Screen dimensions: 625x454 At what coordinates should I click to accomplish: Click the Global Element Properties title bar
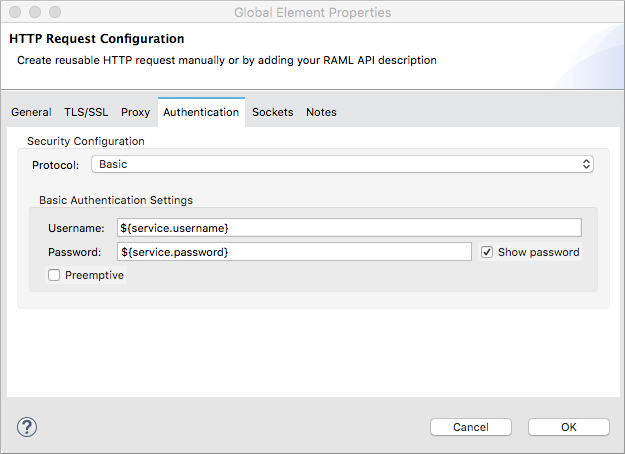click(312, 13)
